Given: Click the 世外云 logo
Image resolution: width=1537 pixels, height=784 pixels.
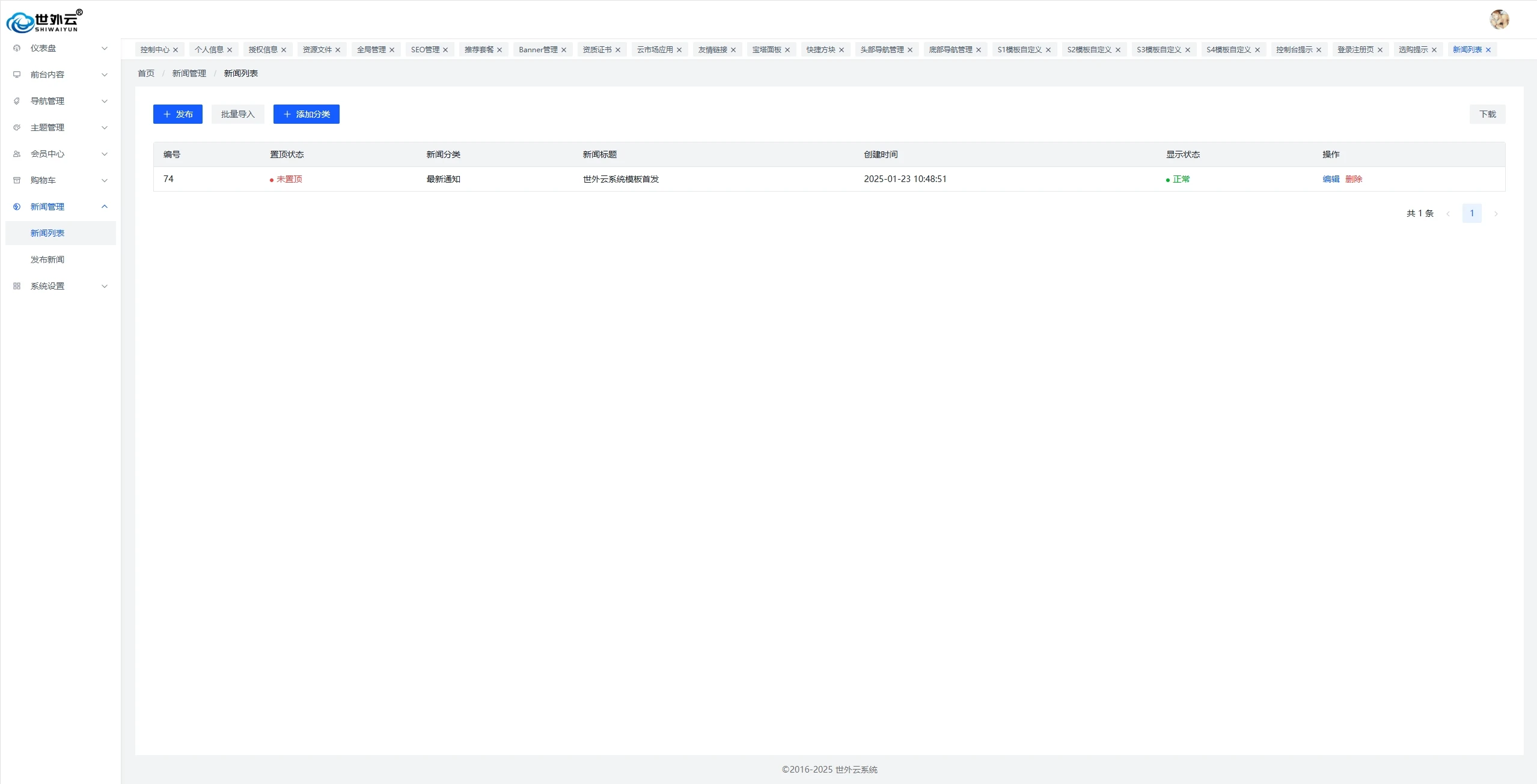Looking at the screenshot, I should pyautogui.click(x=44, y=21).
